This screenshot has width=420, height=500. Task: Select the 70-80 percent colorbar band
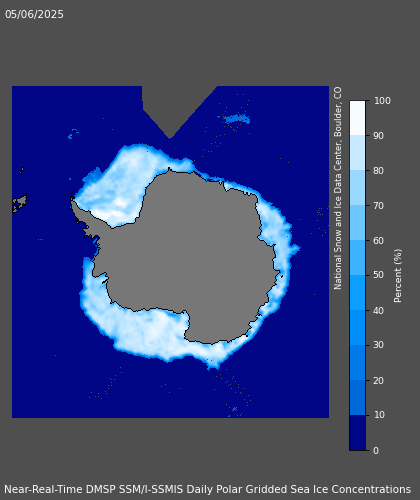[357, 188]
